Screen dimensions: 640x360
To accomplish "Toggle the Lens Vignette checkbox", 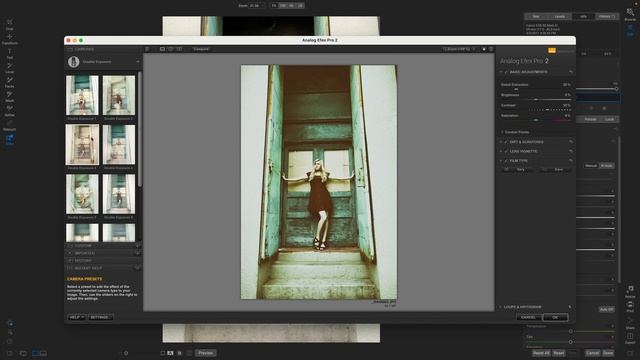I will click(506, 151).
